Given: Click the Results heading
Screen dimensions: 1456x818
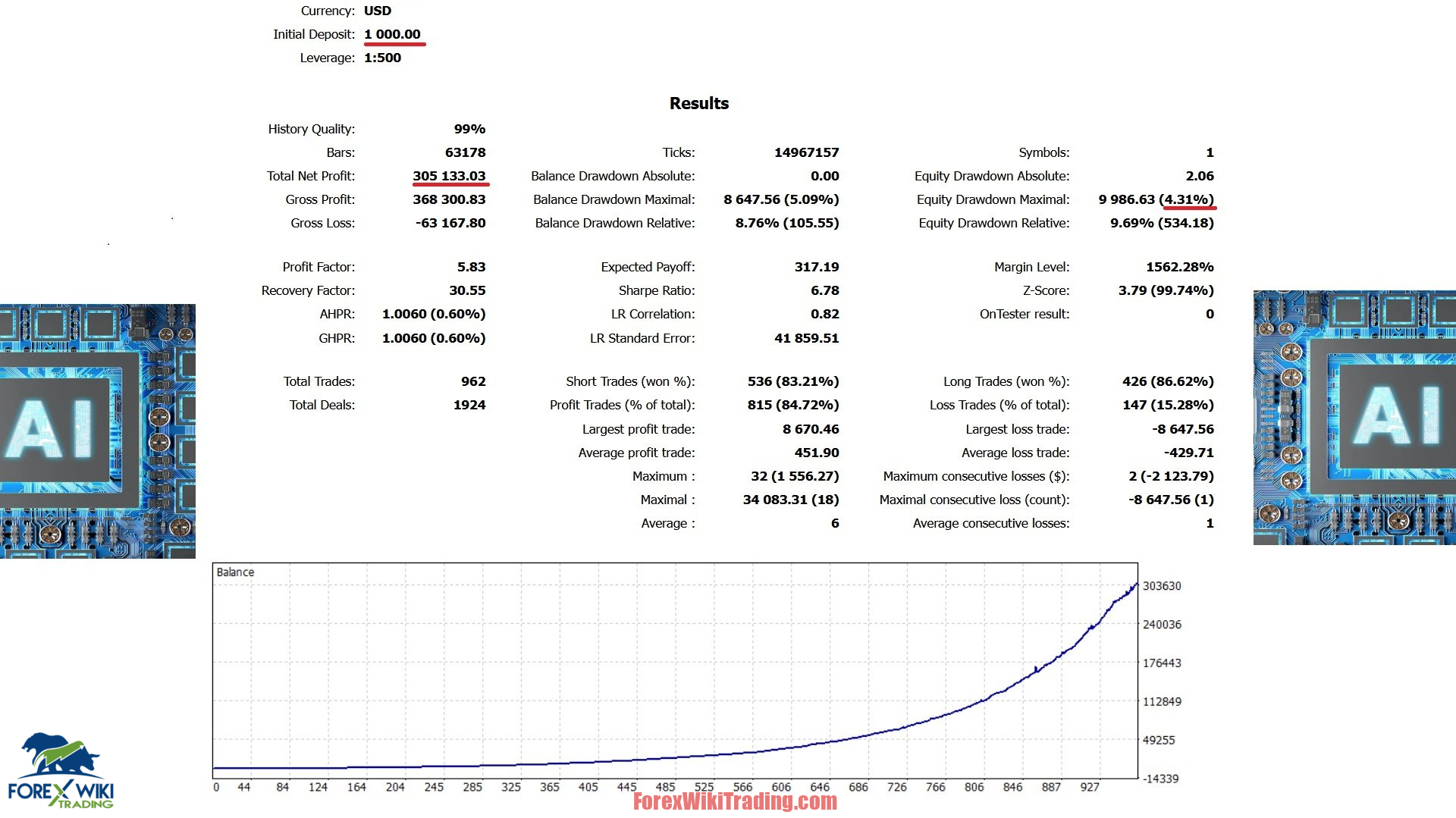Looking at the screenshot, I should 698,104.
